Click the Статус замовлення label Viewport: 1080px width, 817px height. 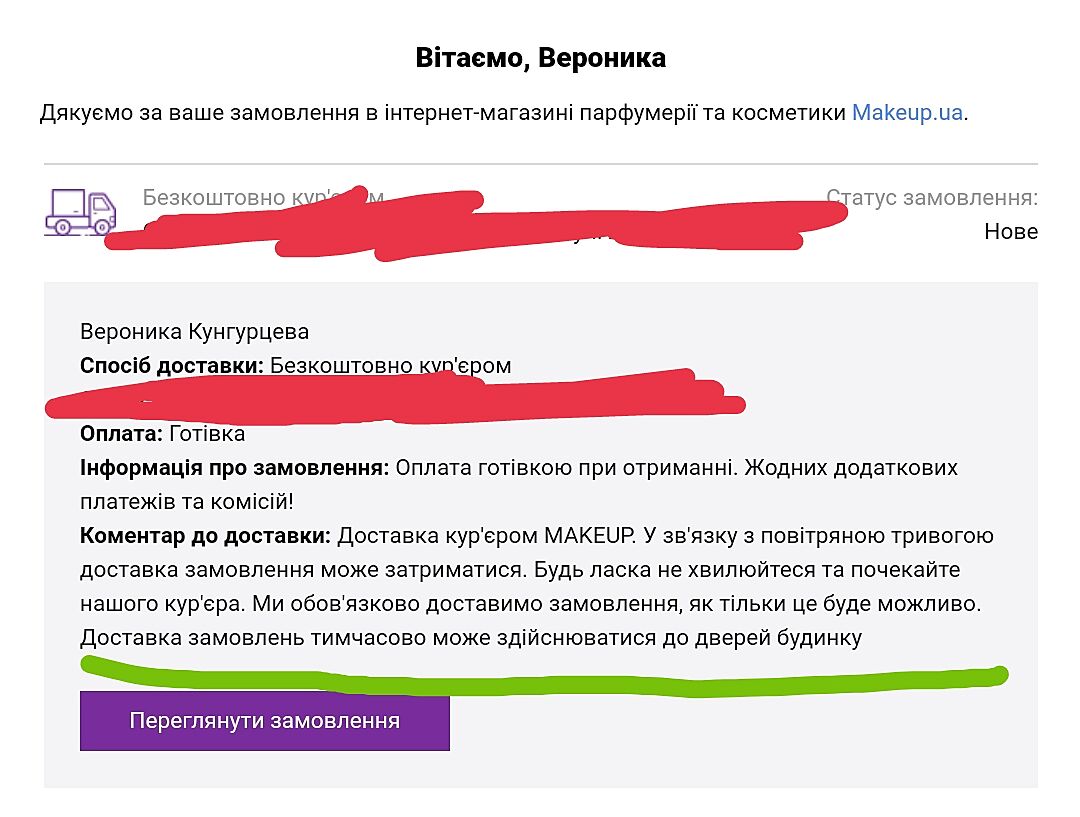(x=932, y=197)
